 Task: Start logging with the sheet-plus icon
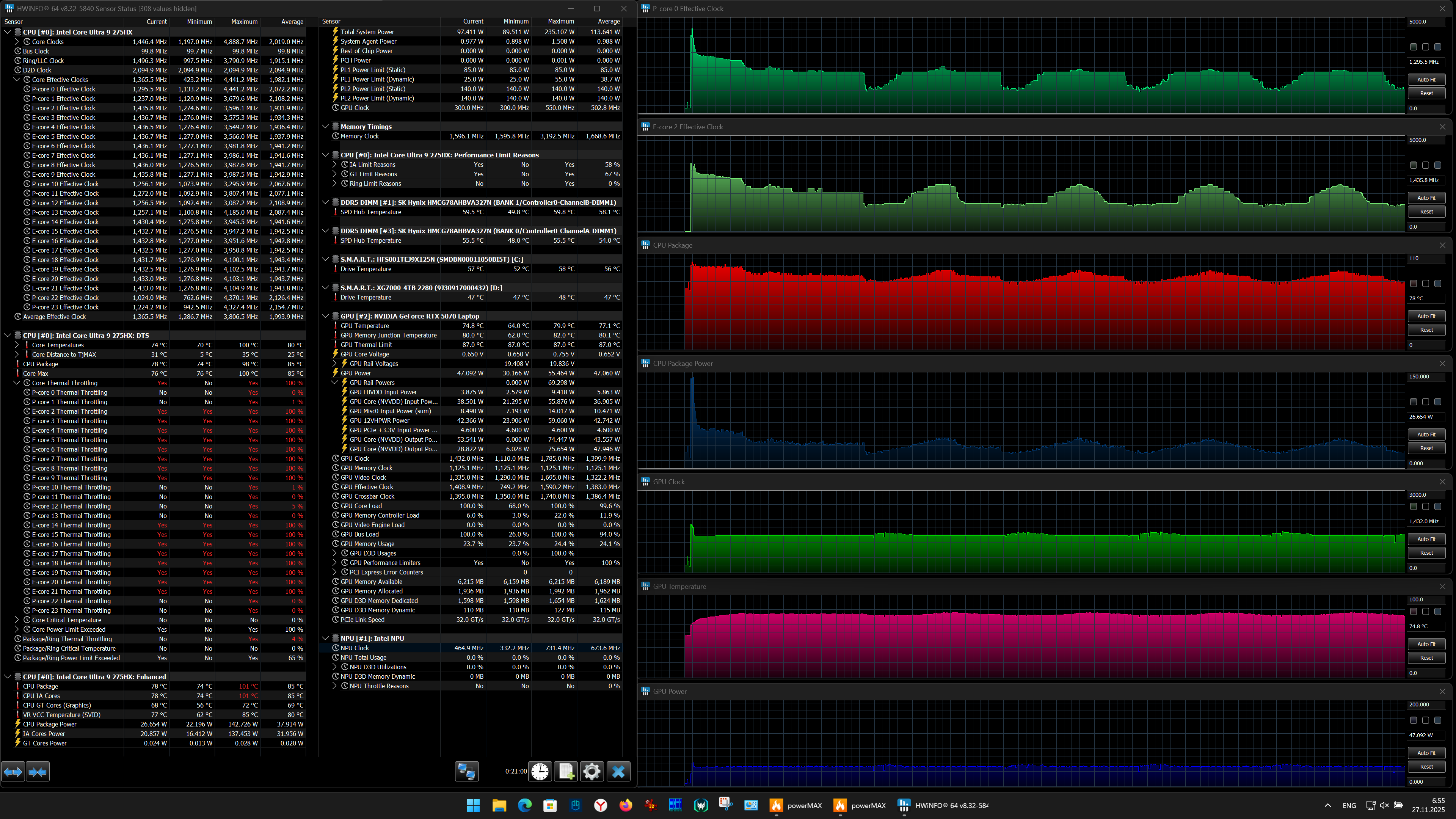(566, 772)
